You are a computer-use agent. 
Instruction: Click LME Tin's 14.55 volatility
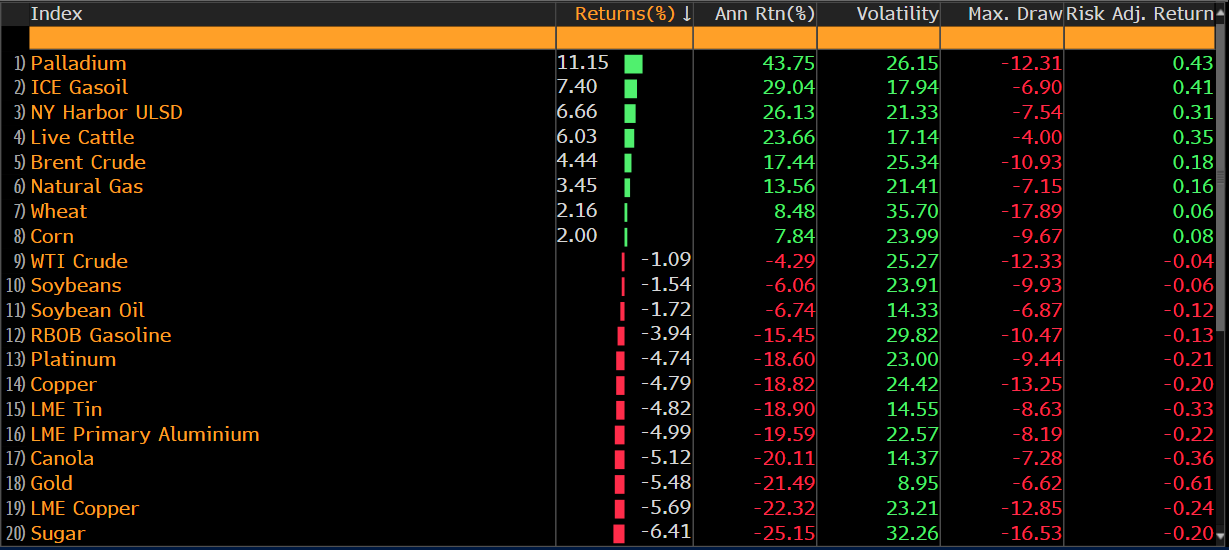[912, 409]
